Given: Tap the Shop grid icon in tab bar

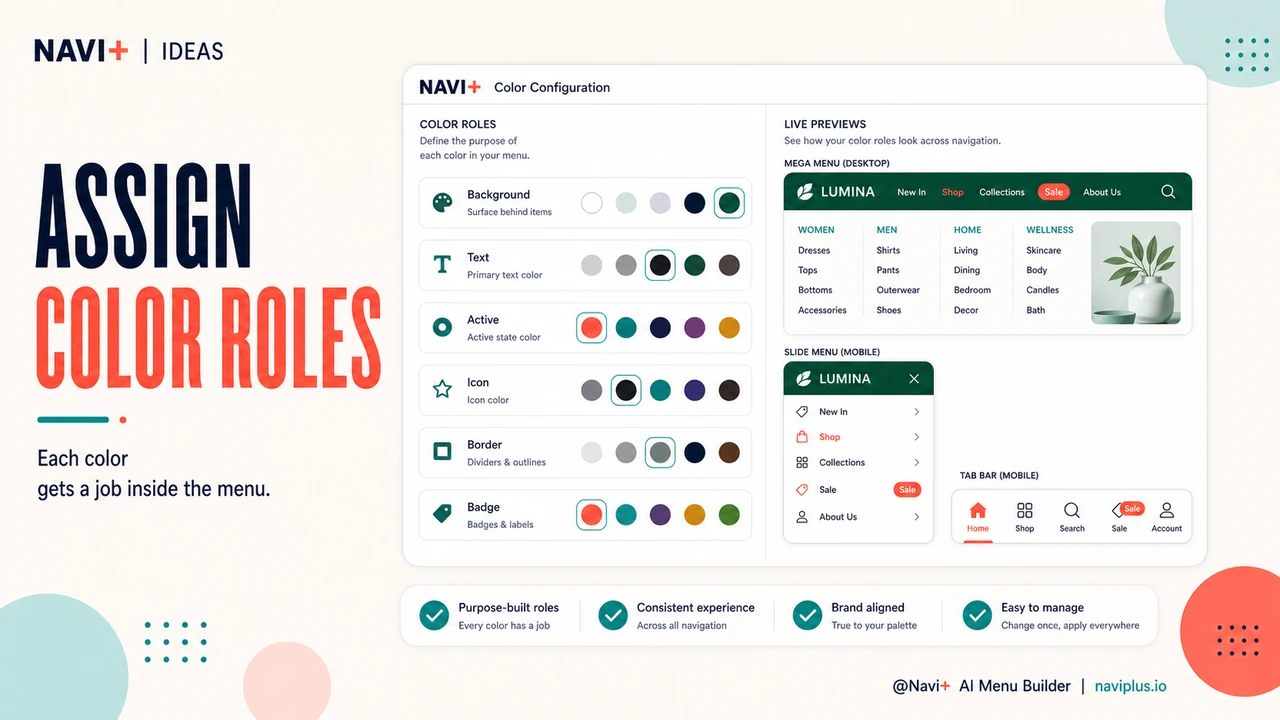Looking at the screenshot, I should [1025, 510].
